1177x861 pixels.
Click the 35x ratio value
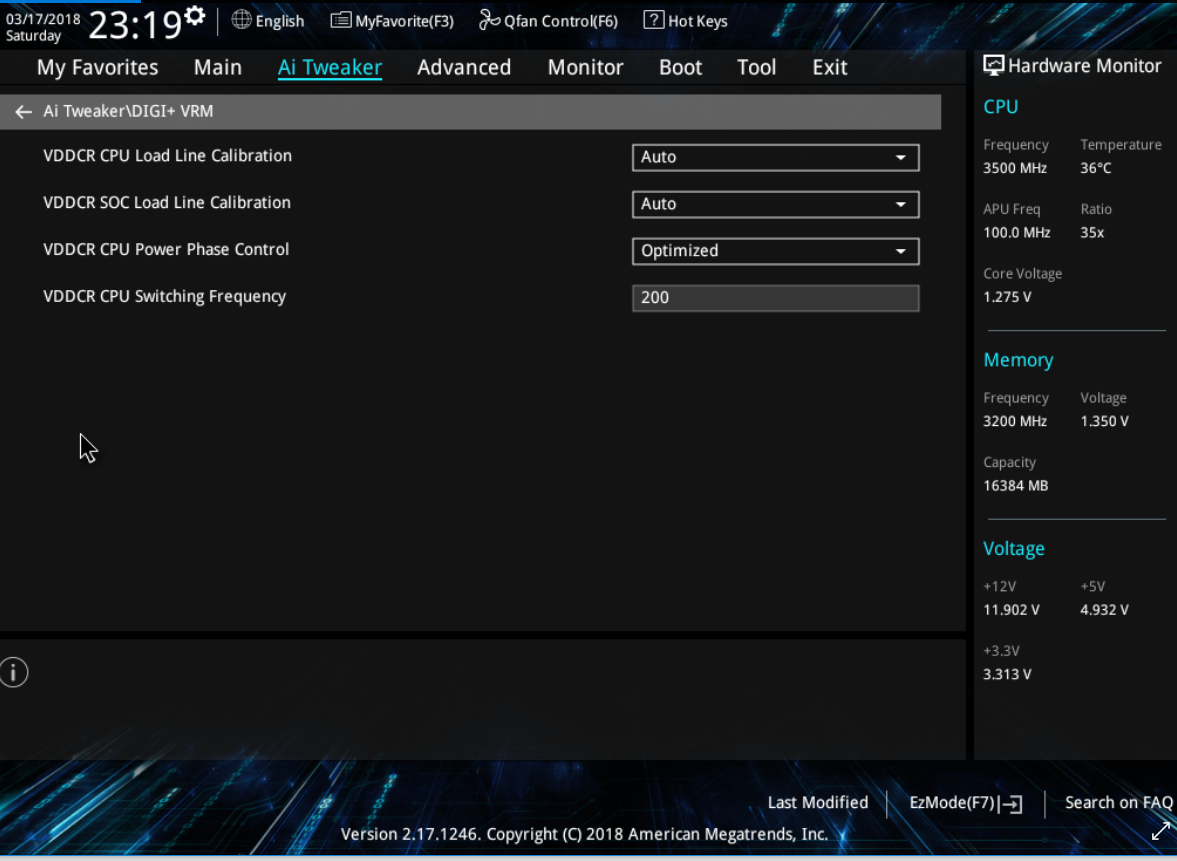[x=1092, y=233]
